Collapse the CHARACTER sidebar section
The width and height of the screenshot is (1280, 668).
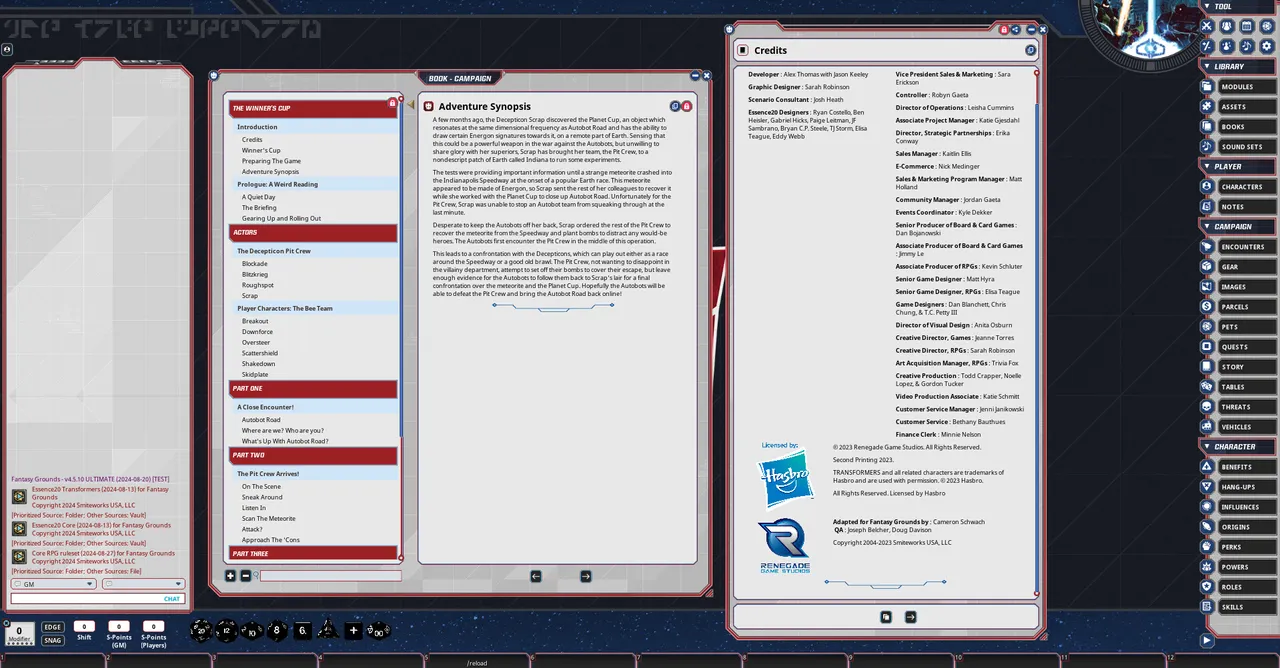coord(1237,446)
